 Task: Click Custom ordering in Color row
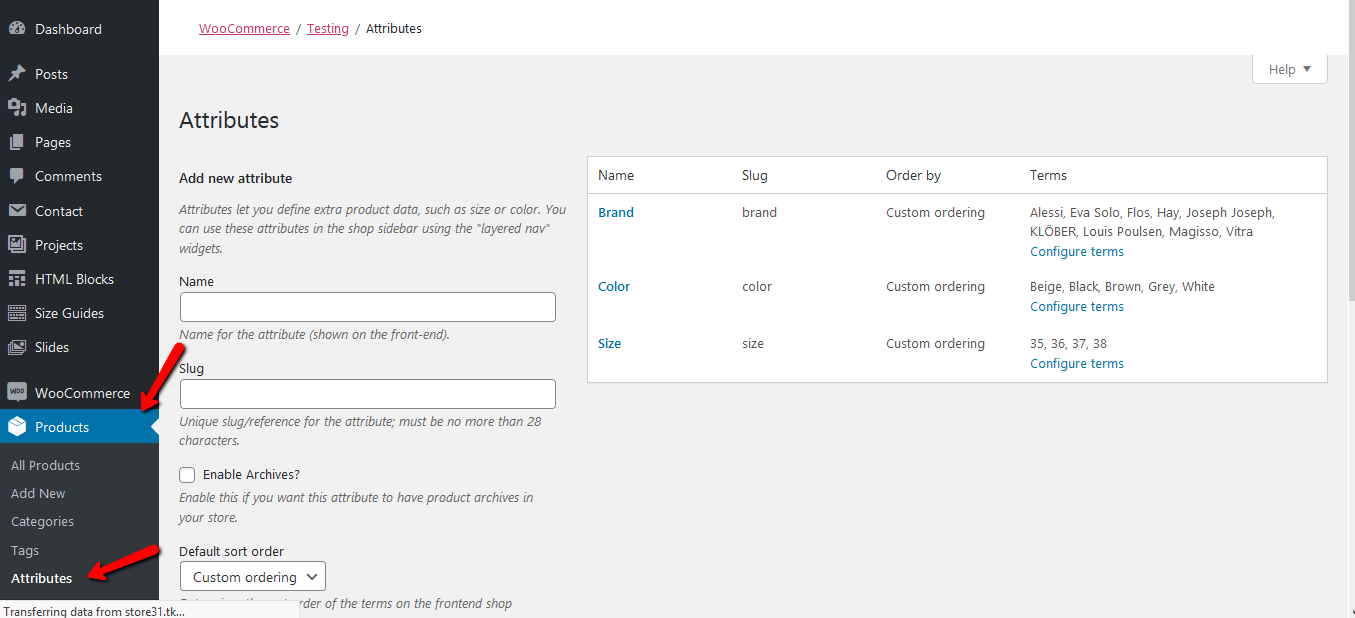(935, 286)
